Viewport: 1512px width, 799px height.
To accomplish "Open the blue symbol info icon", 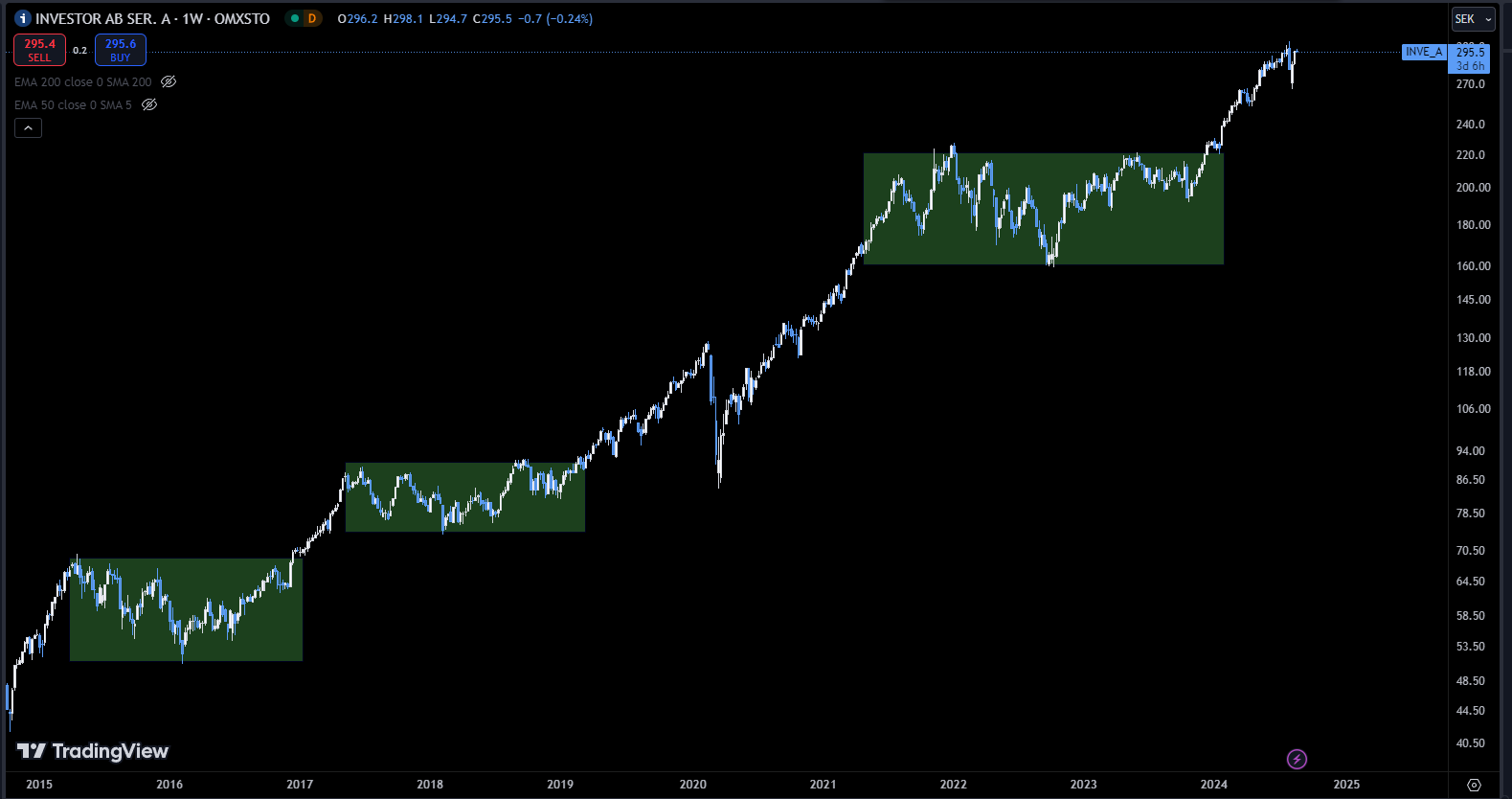I will 23,18.
